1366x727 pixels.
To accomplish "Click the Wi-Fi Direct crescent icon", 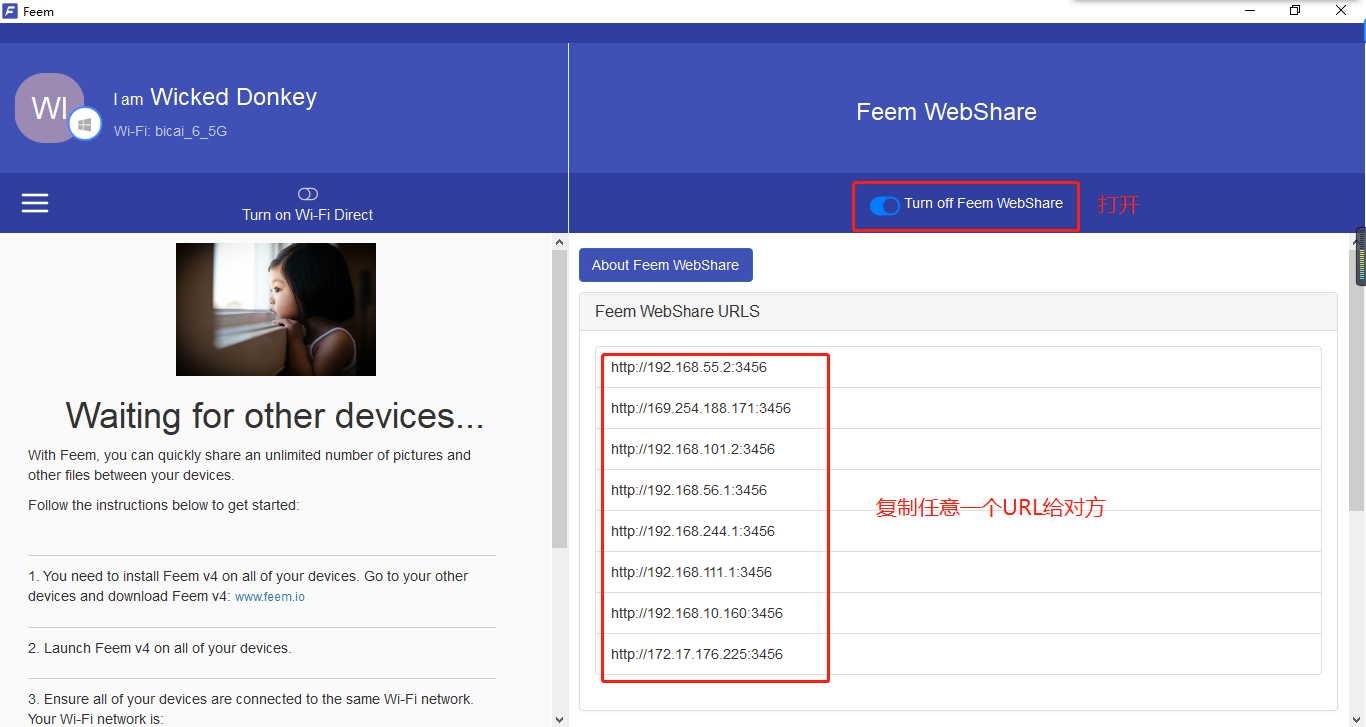I will (x=307, y=193).
